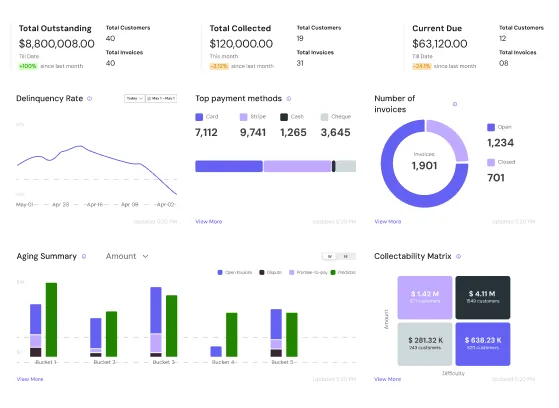The width and height of the screenshot is (559, 408).
Task: Click info icon next to Aging Summary
Action: click(84, 256)
